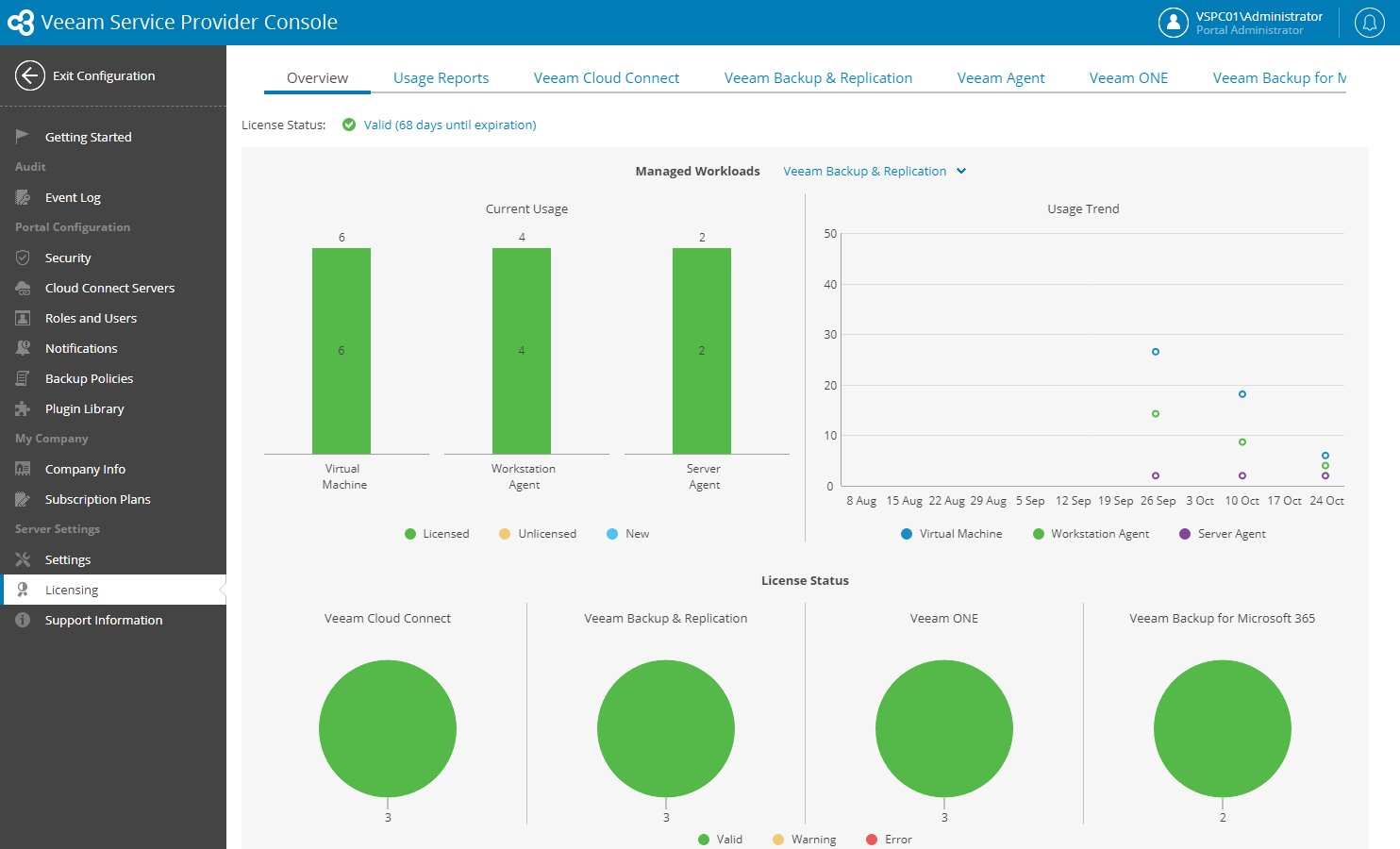Toggle Workstation Agent series in trend legend
The image size is (1400, 849).
click(1091, 534)
